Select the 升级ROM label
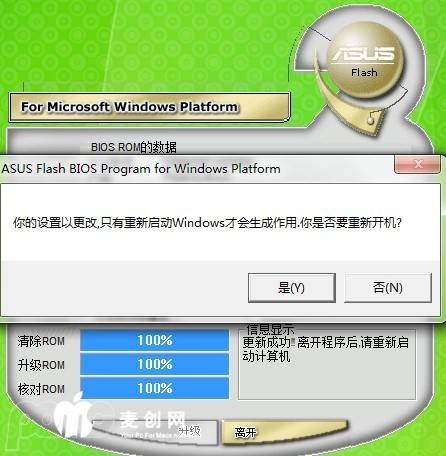This screenshot has height=456, width=446. click(41, 365)
